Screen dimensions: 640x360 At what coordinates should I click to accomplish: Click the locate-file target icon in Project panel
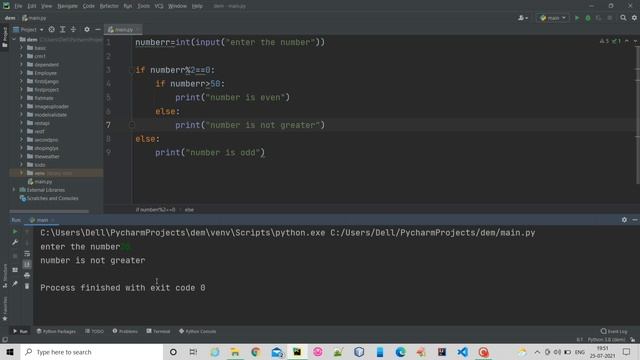pyautogui.click(x=51, y=29)
